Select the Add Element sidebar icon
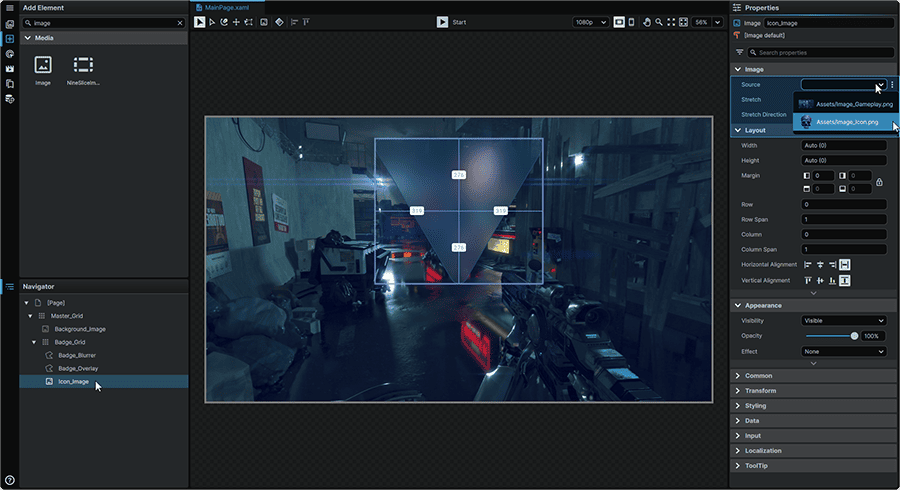Image resolution: width=900 pixels, height=490 pixels. click(10, 38)
